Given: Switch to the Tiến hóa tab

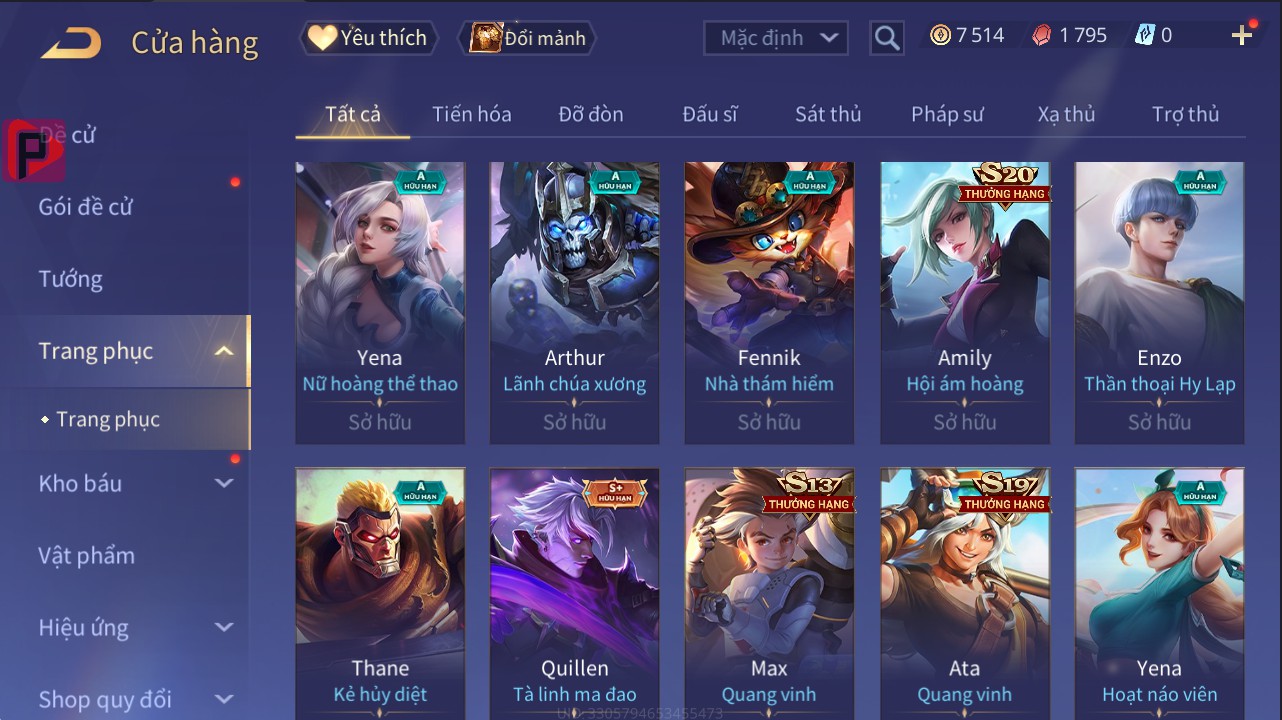Looking at the screenshot, I should click(472, 114).
